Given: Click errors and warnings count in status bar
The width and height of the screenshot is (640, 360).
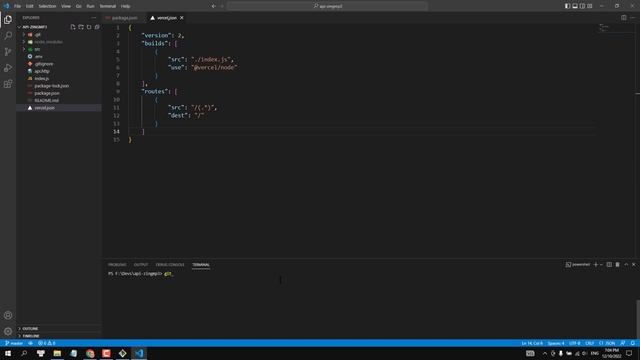Looking at the screenshot, I should pos(47,343).
